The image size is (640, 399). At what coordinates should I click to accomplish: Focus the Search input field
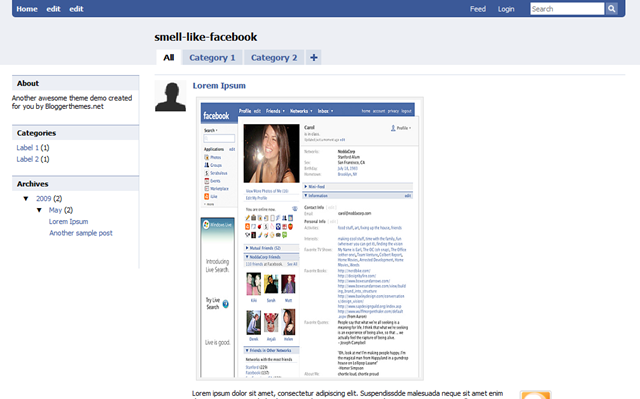click(x=567, y=9)
